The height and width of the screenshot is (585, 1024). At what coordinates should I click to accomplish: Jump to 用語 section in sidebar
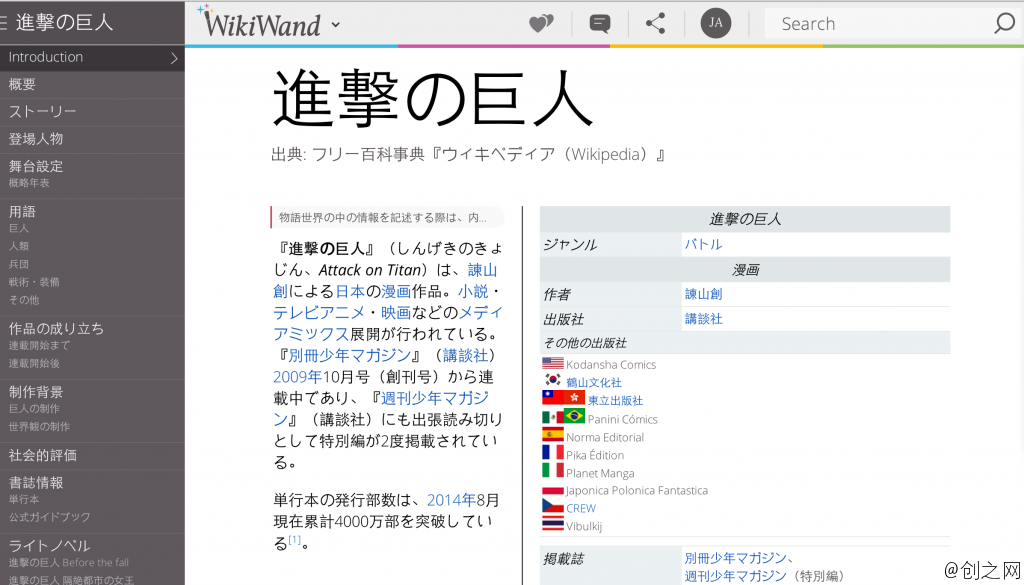pos(22,212)
